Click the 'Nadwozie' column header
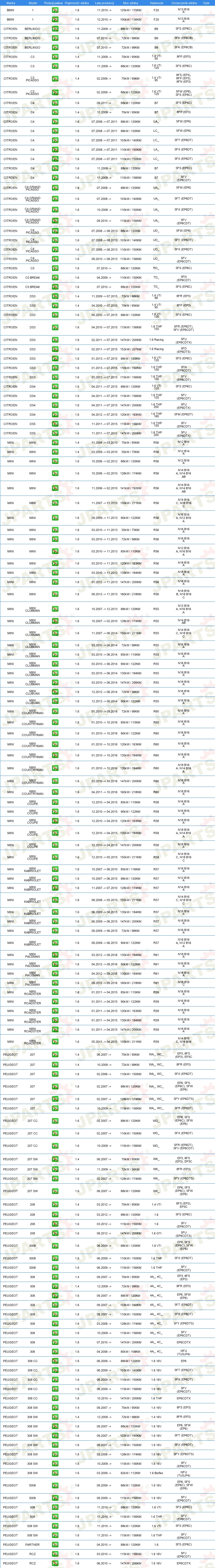The width and height of the screenshot is (215, 1568). (156, 3)
